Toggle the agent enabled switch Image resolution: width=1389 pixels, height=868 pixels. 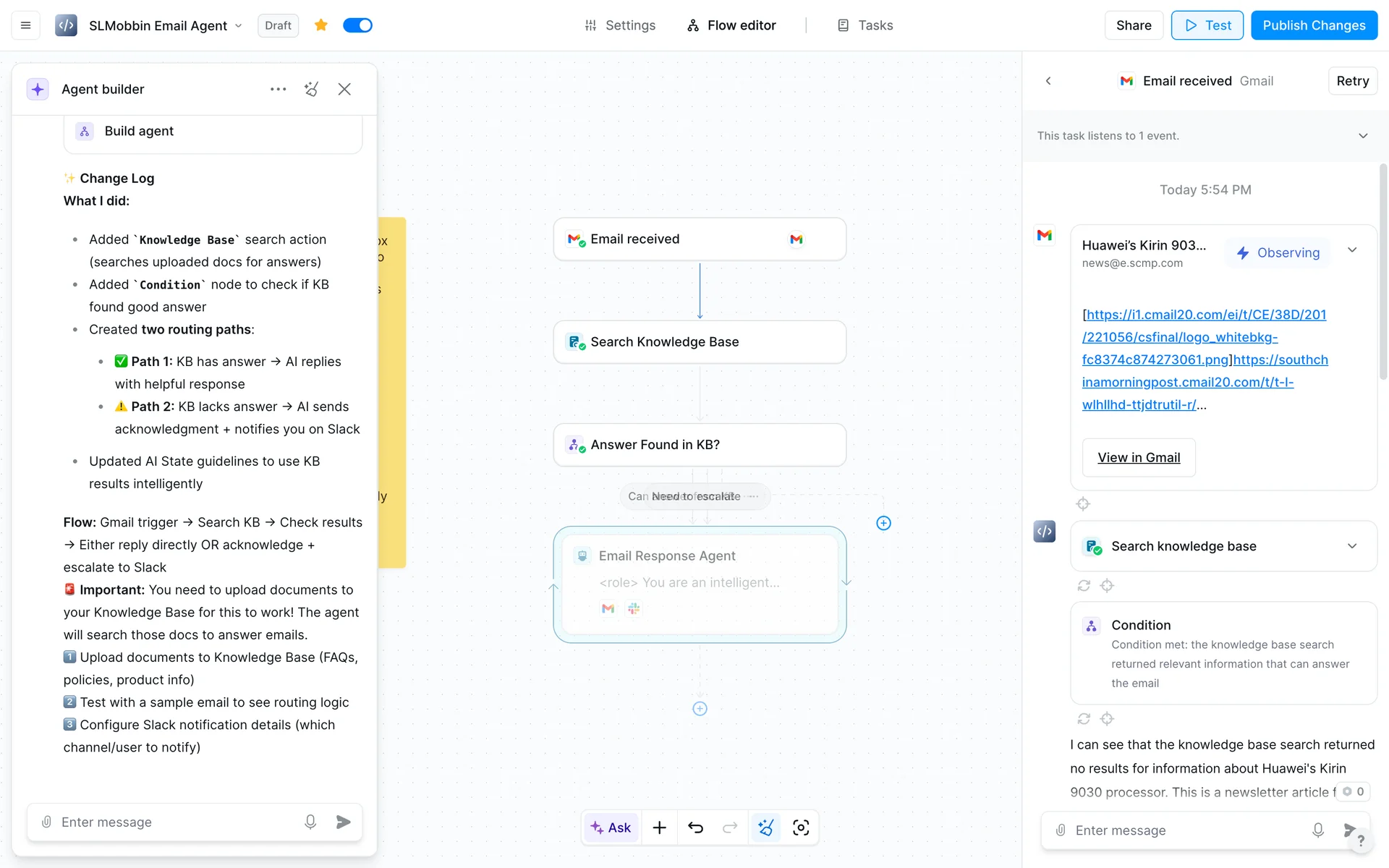pyautogui.click(x=357, y=25)
